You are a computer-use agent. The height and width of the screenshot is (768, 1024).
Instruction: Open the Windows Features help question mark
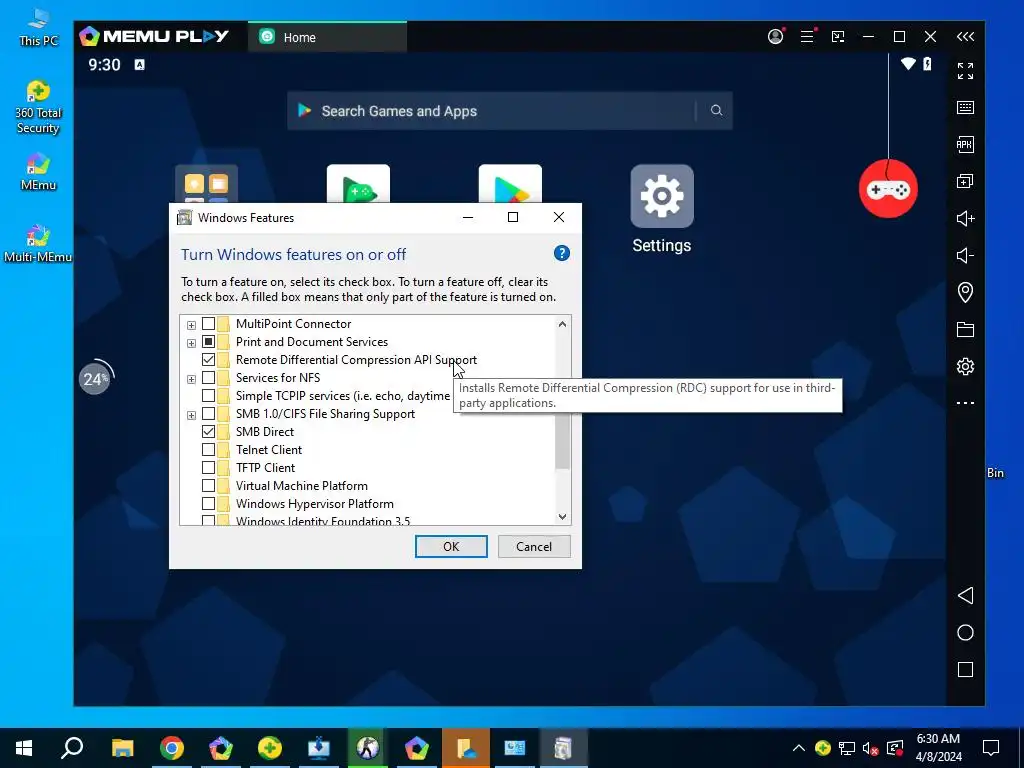562,253
